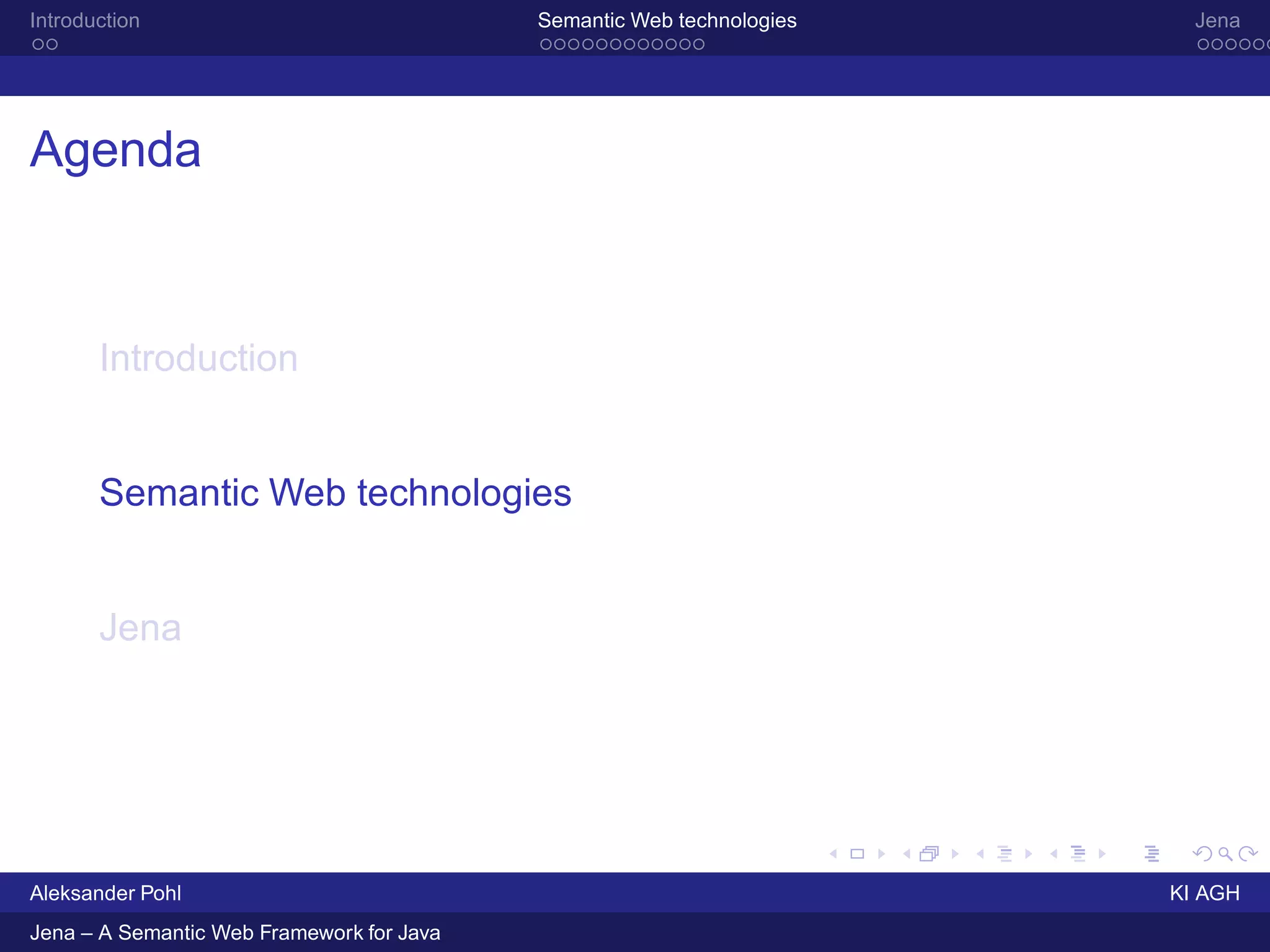Select first circle under Jena header
1270x952 pixels.
click(1203, 45)
